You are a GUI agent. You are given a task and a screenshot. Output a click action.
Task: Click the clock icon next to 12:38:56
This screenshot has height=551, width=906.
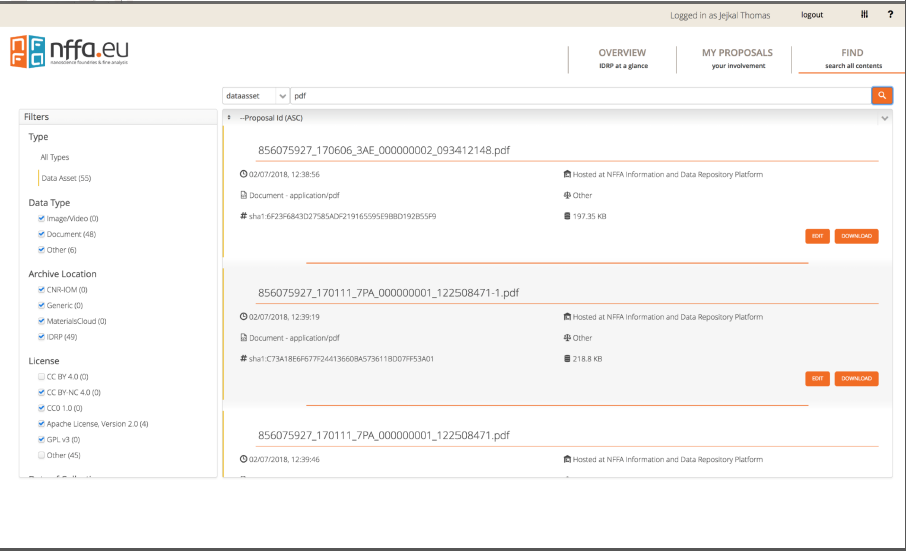click(243, 174)
